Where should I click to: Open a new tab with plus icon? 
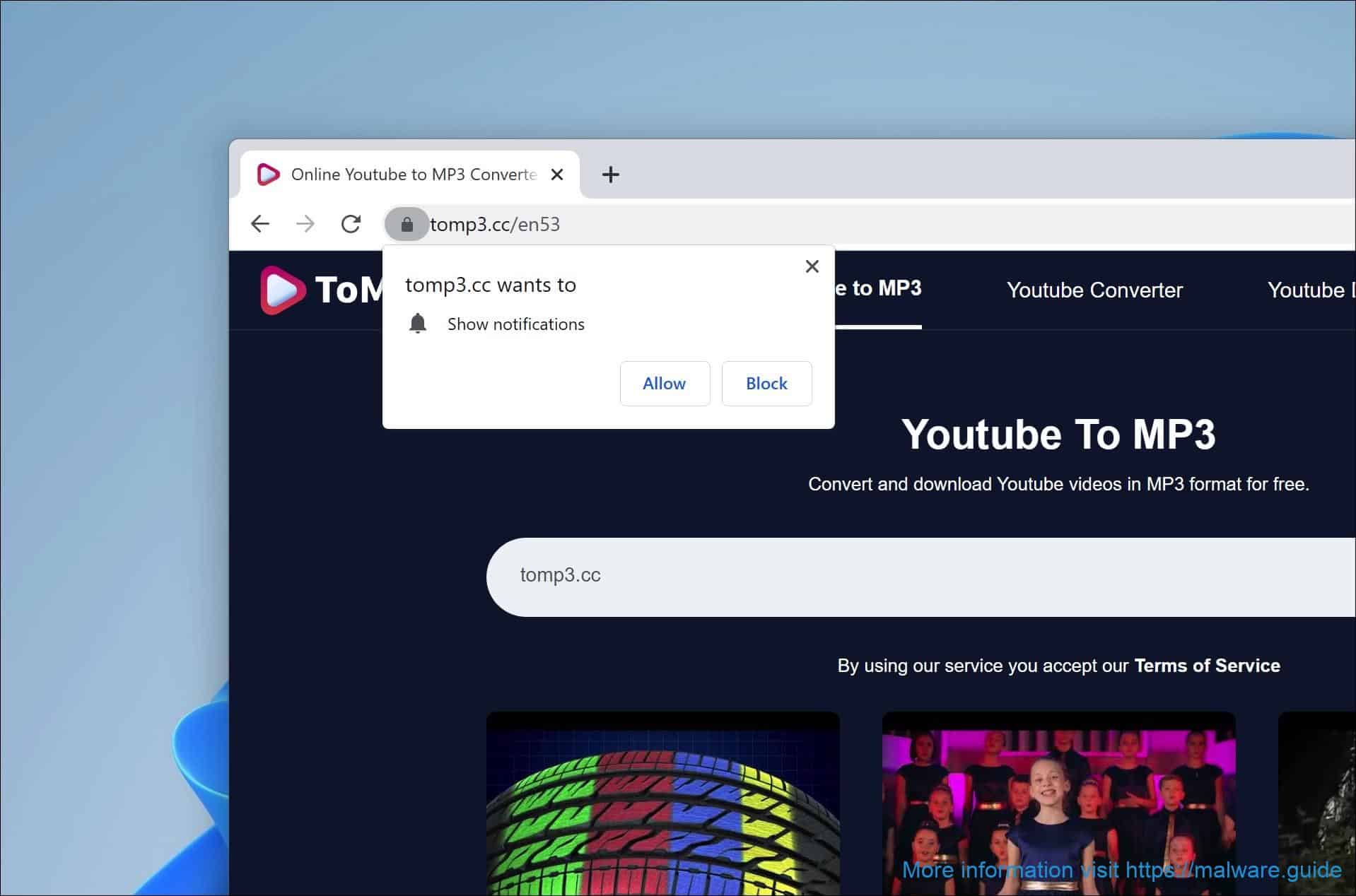point(611,175)
